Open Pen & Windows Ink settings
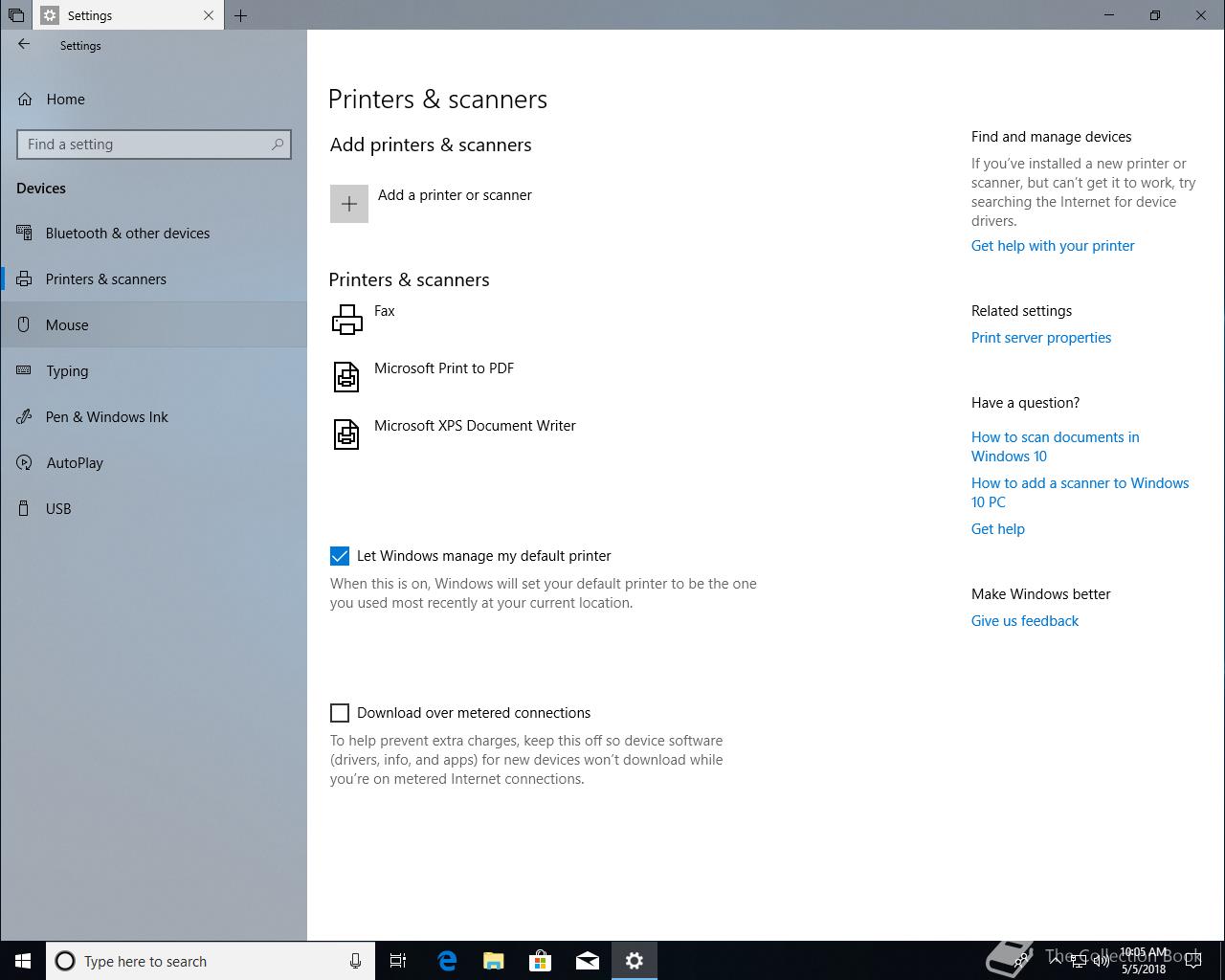The image size is (1225, 980). tap(153, 417)
